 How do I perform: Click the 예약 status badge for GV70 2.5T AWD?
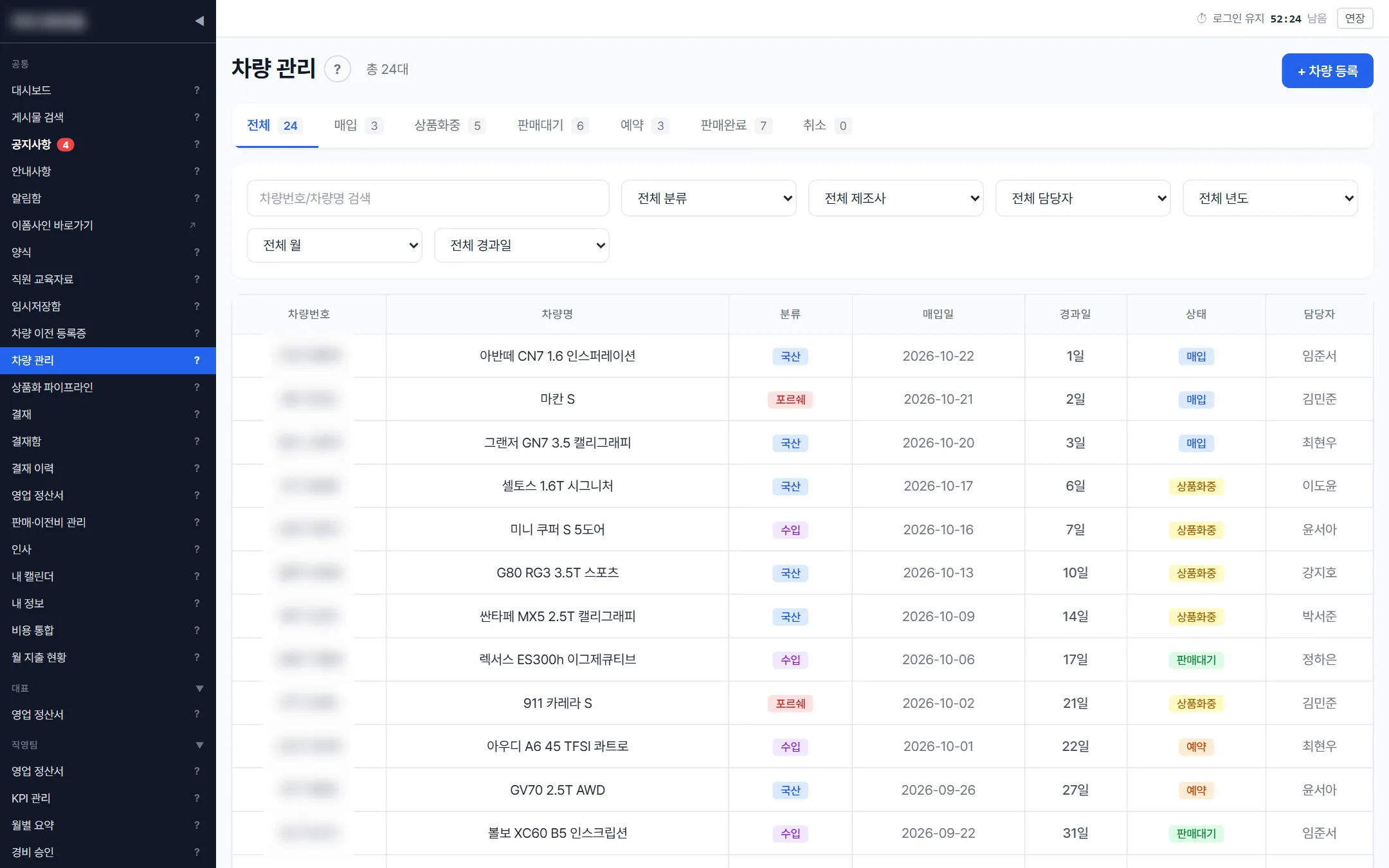click(1196, 790)
